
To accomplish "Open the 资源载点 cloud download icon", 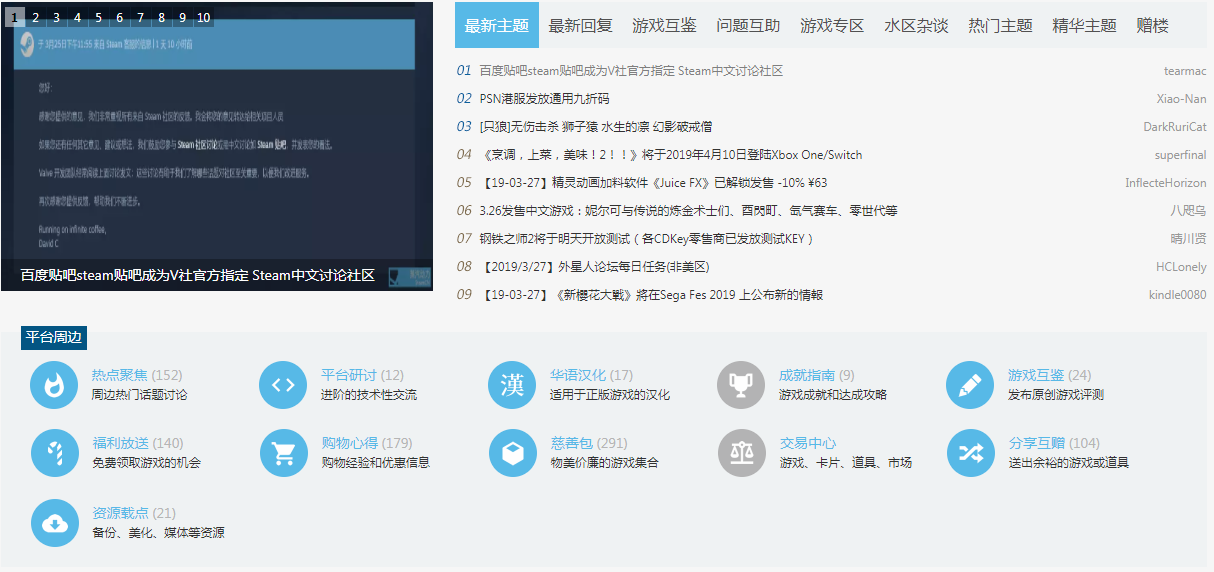I will (55, 523).
